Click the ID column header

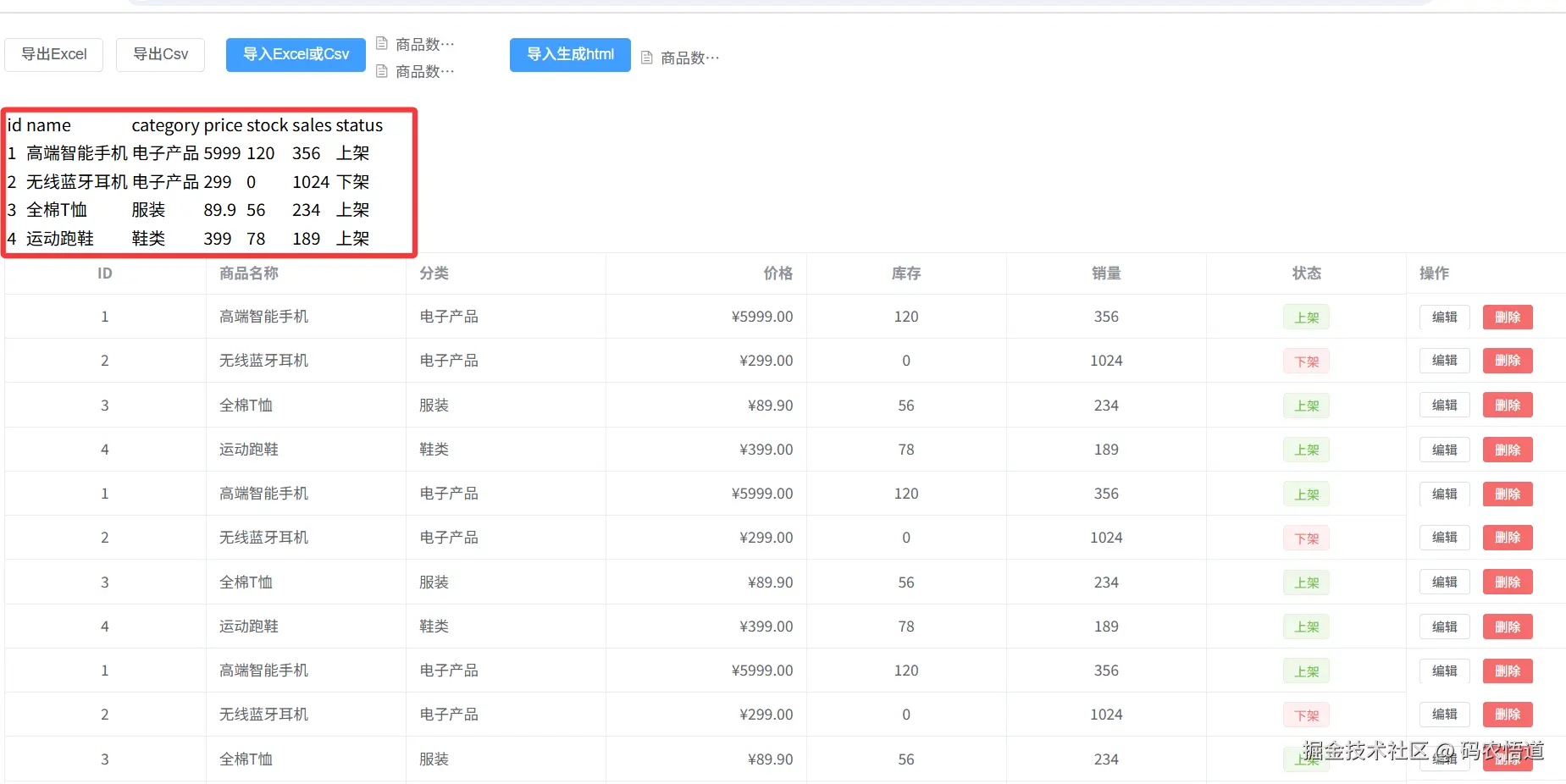[x=105, y=273]
